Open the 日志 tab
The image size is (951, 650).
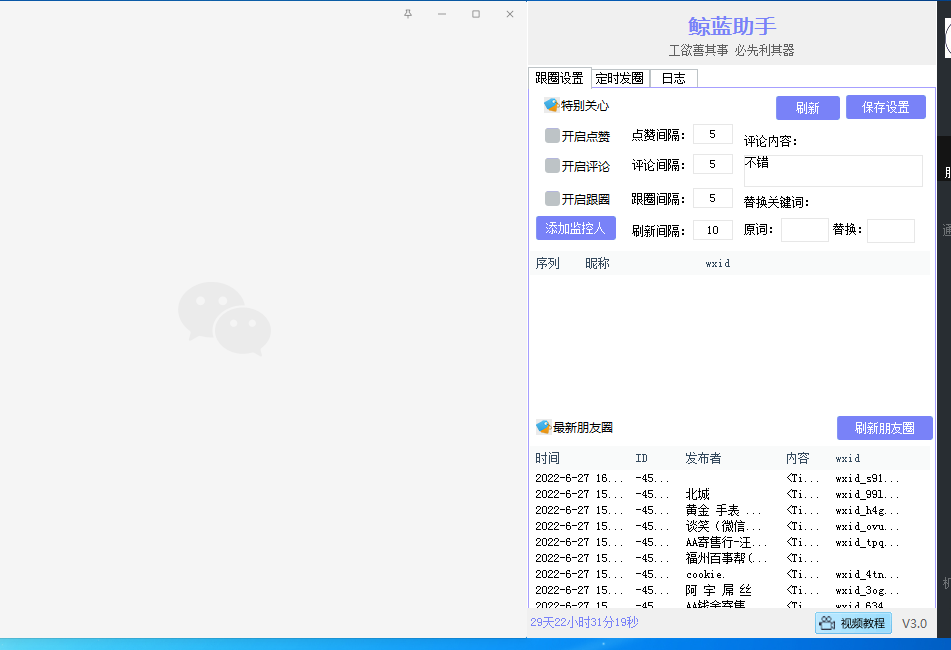[x=673, y=78]
